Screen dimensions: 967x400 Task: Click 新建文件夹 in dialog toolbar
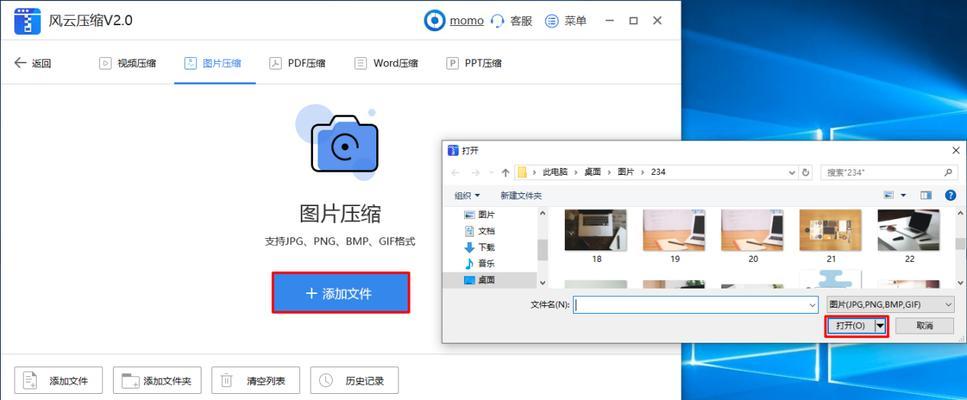coord(521,195)
